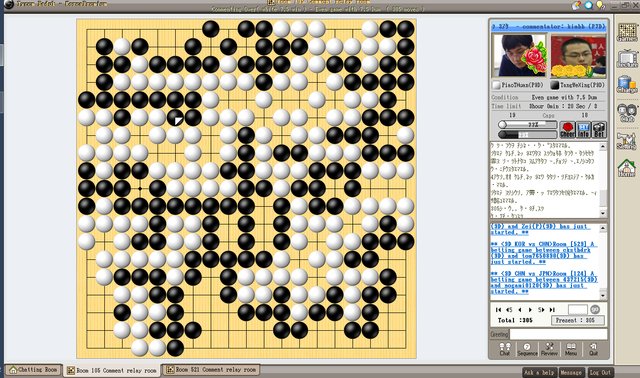Click the move number input field
This screenshot has height=378, width=640.
point(578,309)
